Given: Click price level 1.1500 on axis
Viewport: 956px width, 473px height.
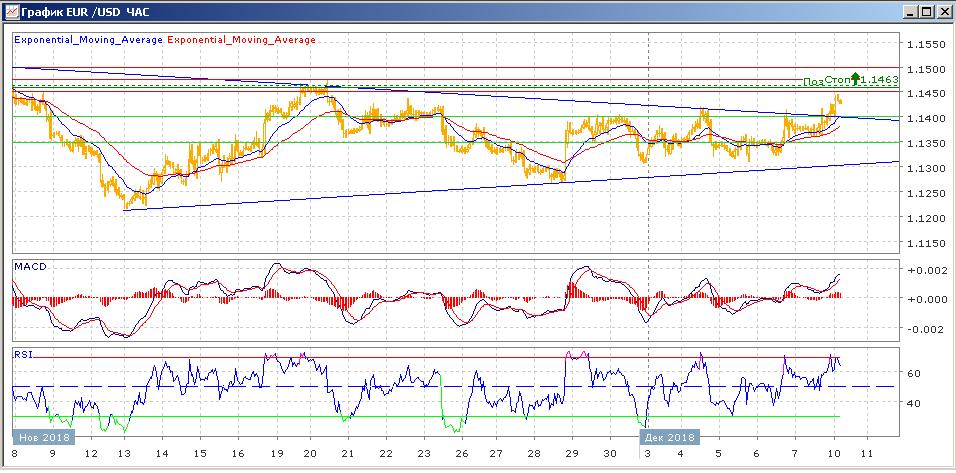Looking at the screenshot, I should (926, 69).
